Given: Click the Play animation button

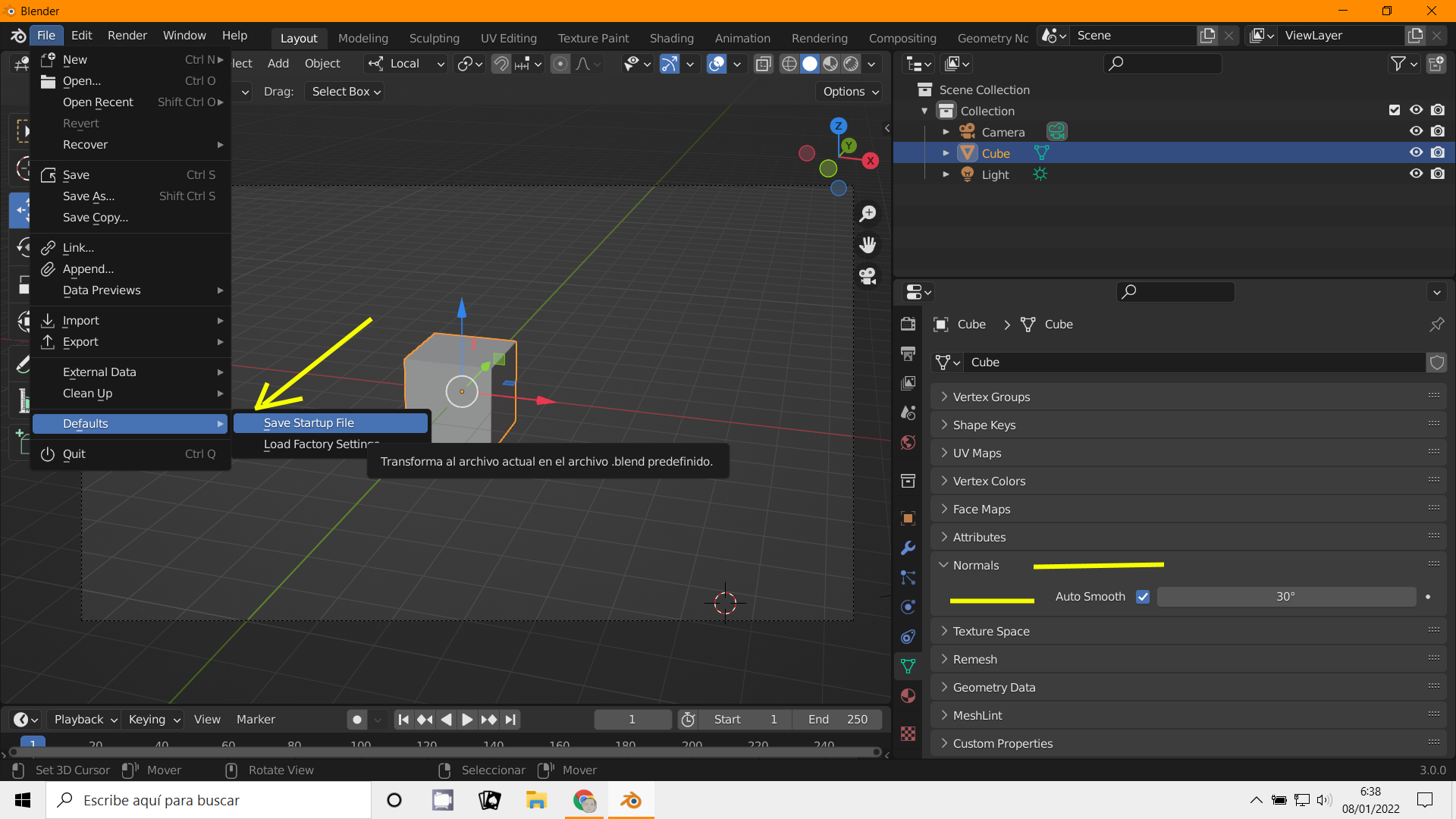Looking at the screenshot, I should coord(467,720).
